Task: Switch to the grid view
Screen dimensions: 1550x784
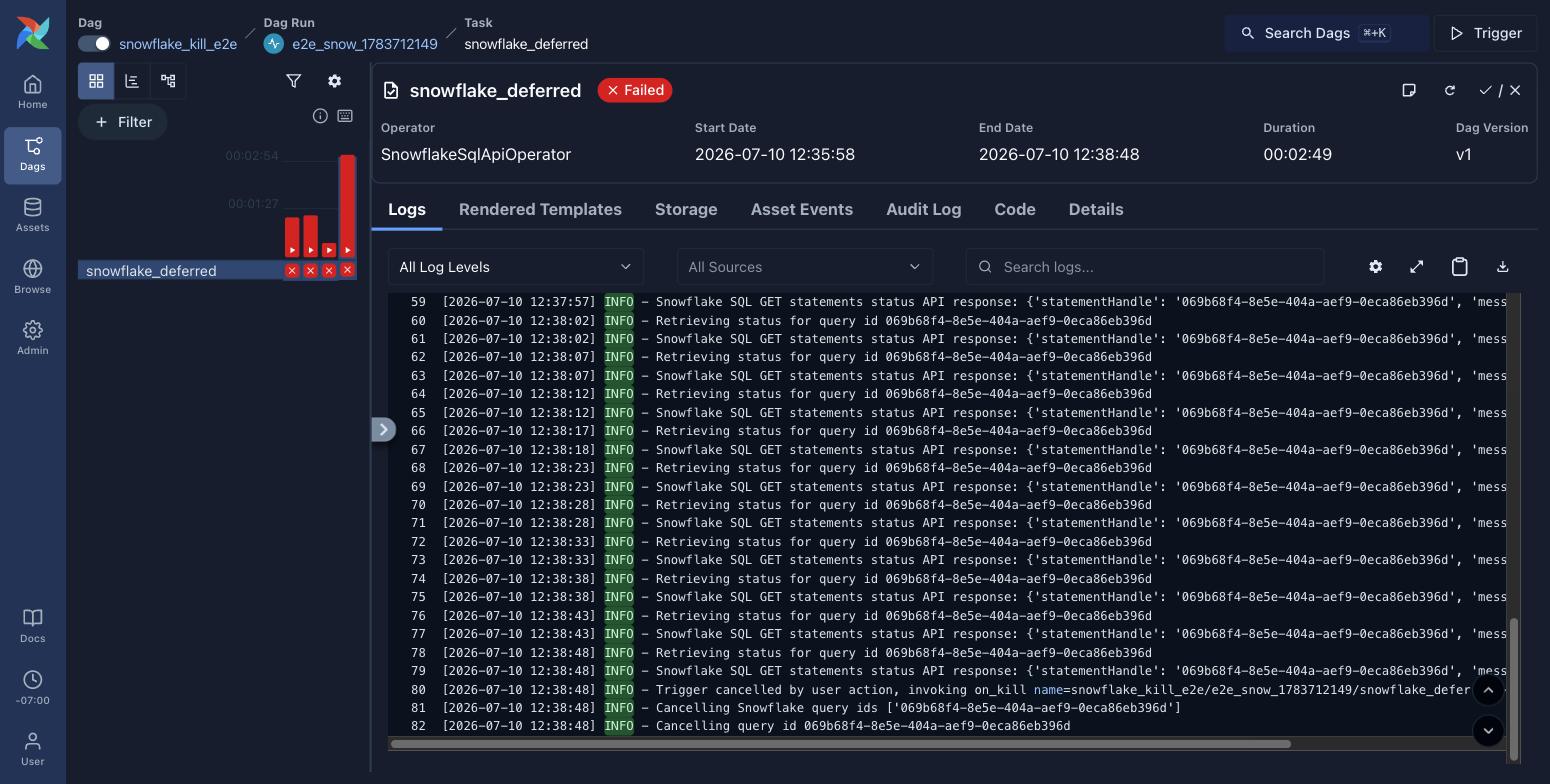Action: click(96, 81)
